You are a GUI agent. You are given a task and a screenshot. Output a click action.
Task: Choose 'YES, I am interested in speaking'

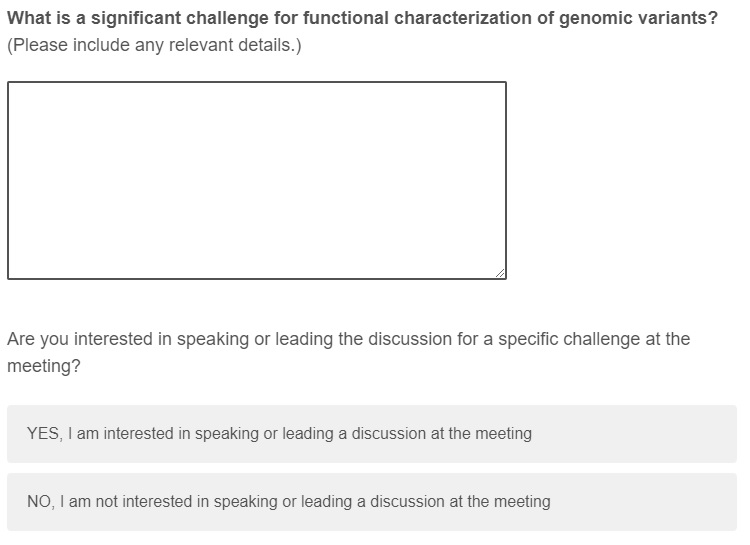279,434
